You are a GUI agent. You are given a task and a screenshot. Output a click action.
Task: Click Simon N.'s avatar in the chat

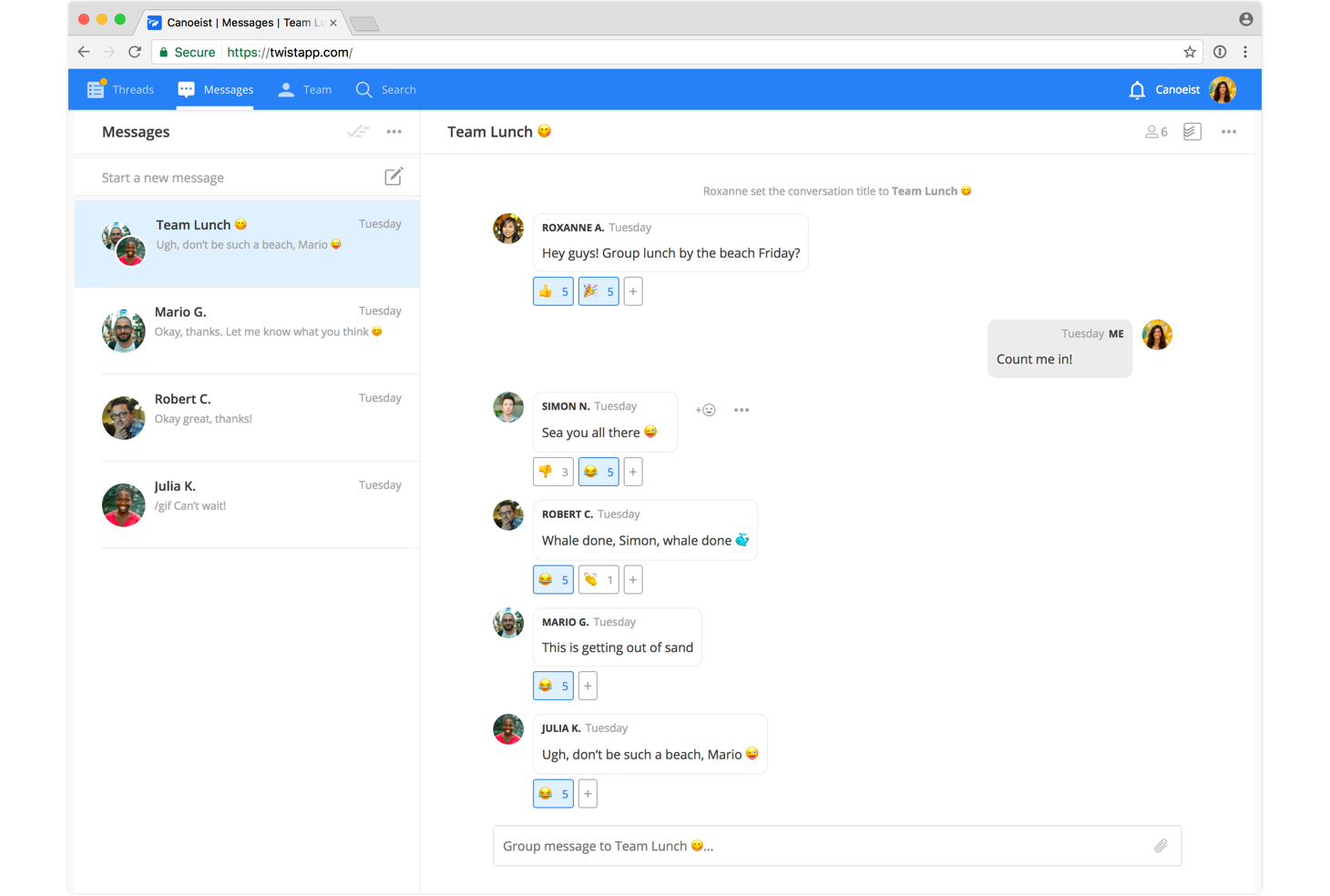tap(508, 407)
